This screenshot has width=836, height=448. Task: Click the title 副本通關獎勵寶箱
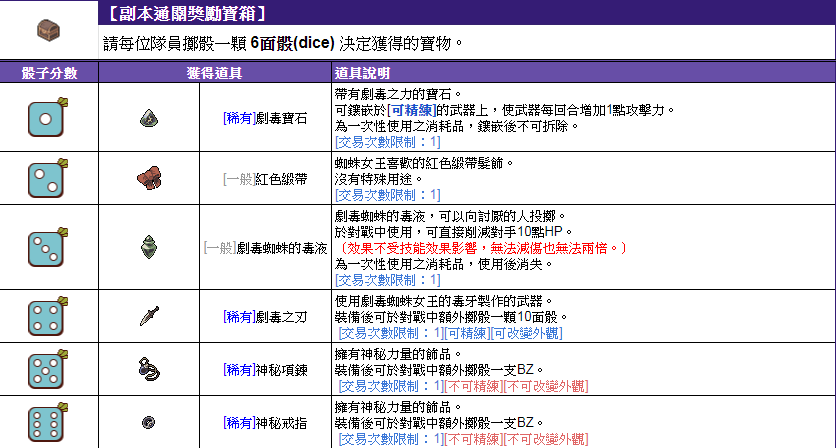tap(187, 13)
